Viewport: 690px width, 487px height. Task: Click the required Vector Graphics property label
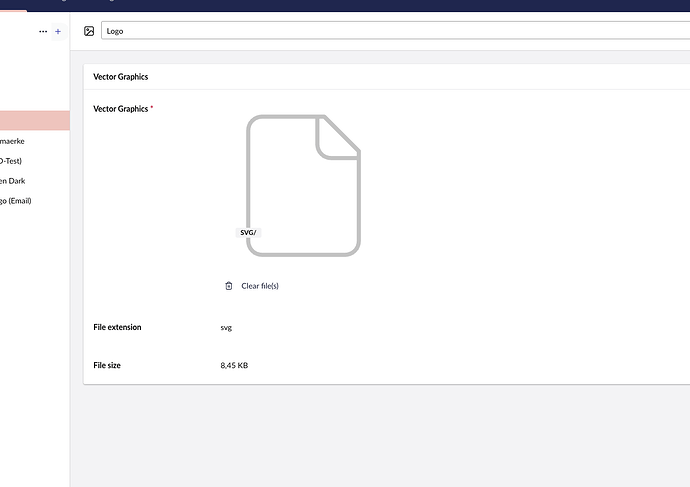click(x=121, y=108)
